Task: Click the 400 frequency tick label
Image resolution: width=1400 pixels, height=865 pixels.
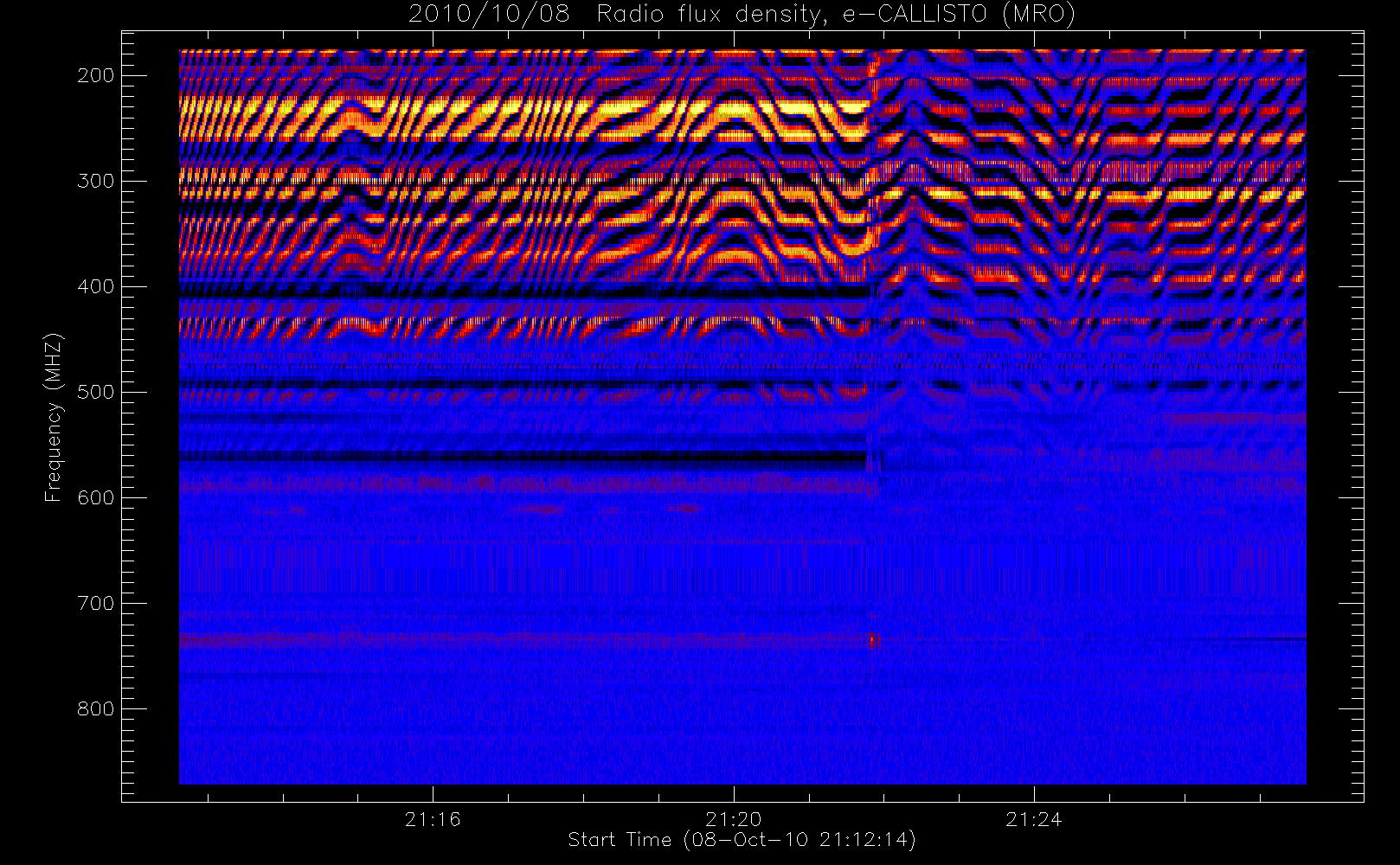Action: [x=95, y=286]
